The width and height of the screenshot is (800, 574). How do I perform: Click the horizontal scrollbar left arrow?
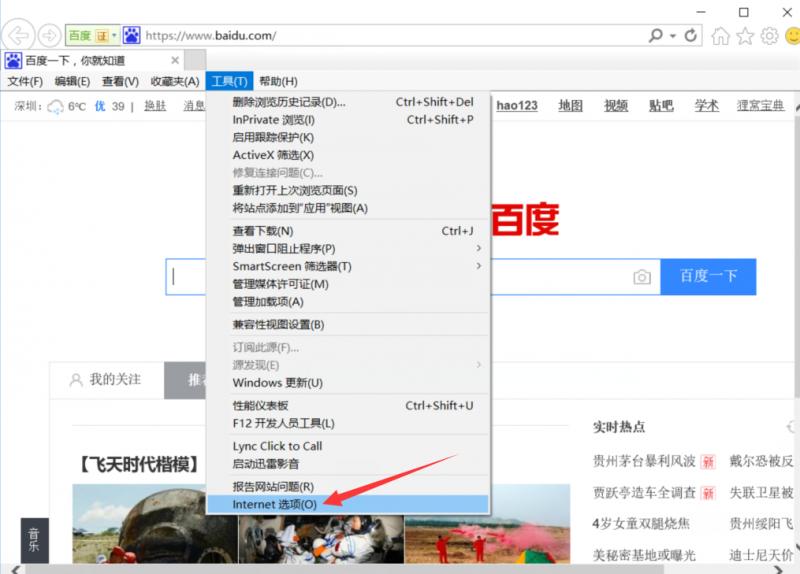(15, 569)
